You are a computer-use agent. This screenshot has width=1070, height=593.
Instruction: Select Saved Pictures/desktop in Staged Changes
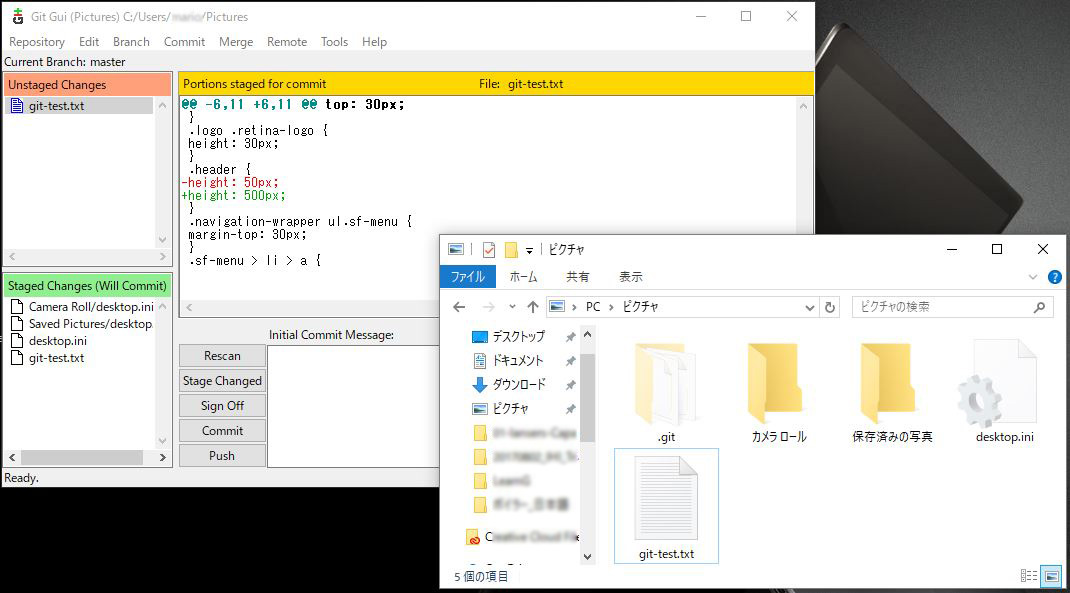[90, 323]
